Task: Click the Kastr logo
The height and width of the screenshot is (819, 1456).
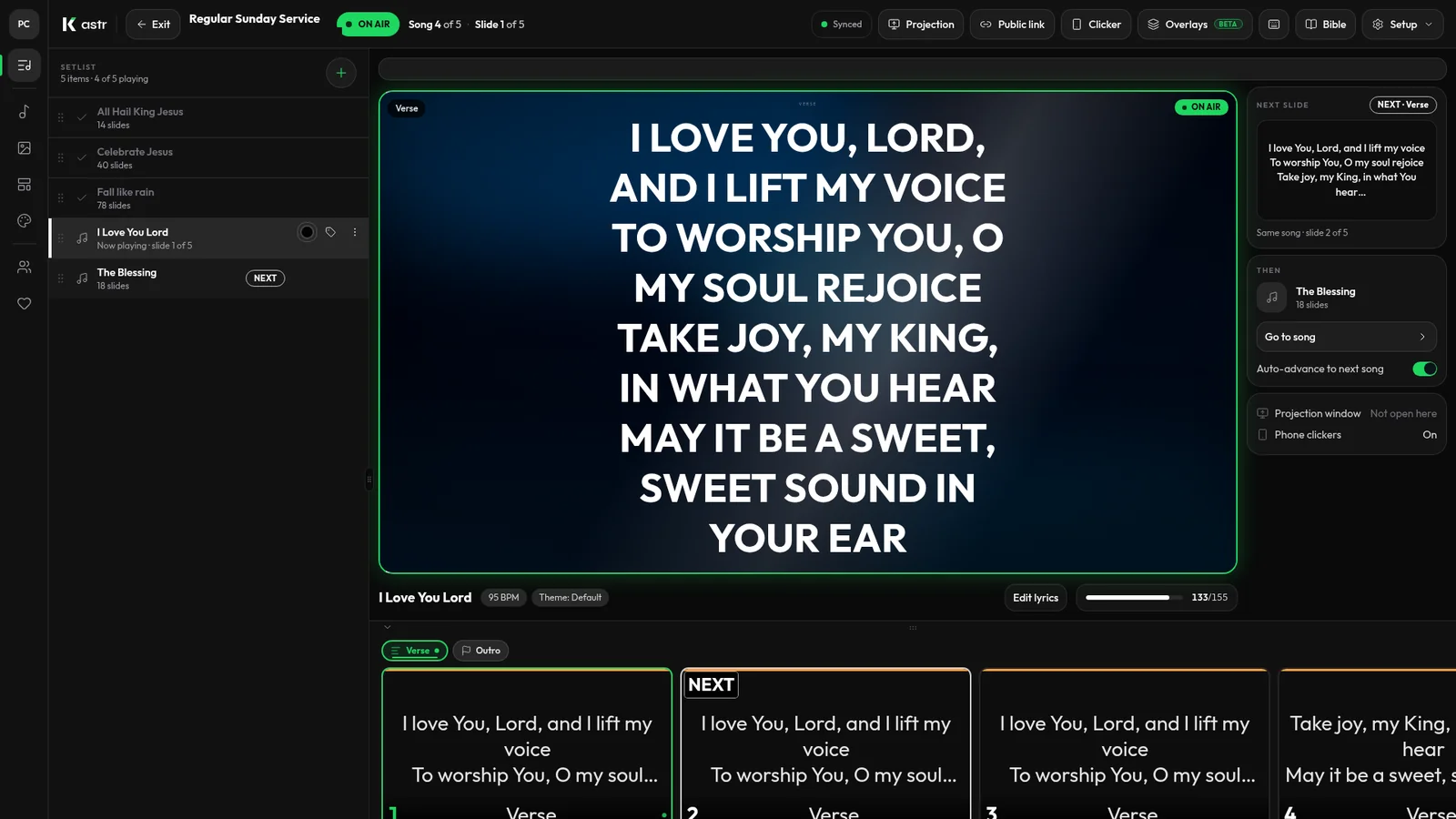Action: 85,25
